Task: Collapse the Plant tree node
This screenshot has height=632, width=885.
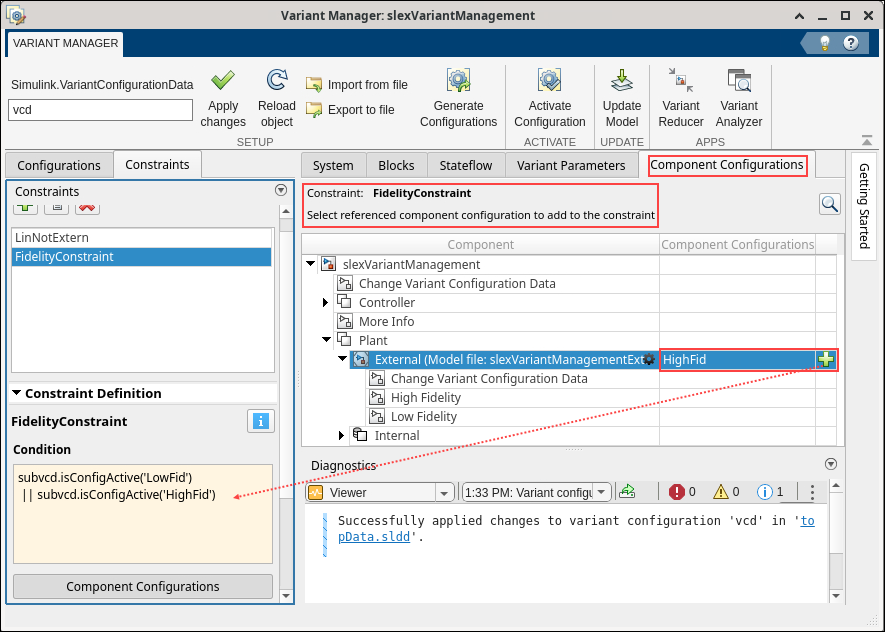Action: click(325, 340)
